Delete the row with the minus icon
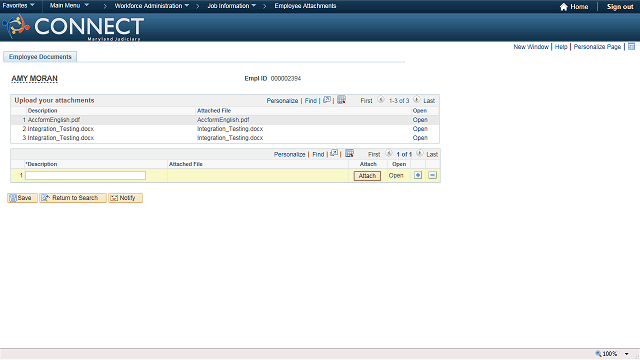This screenshot has width=640, height=360. [x=433, y=175]
